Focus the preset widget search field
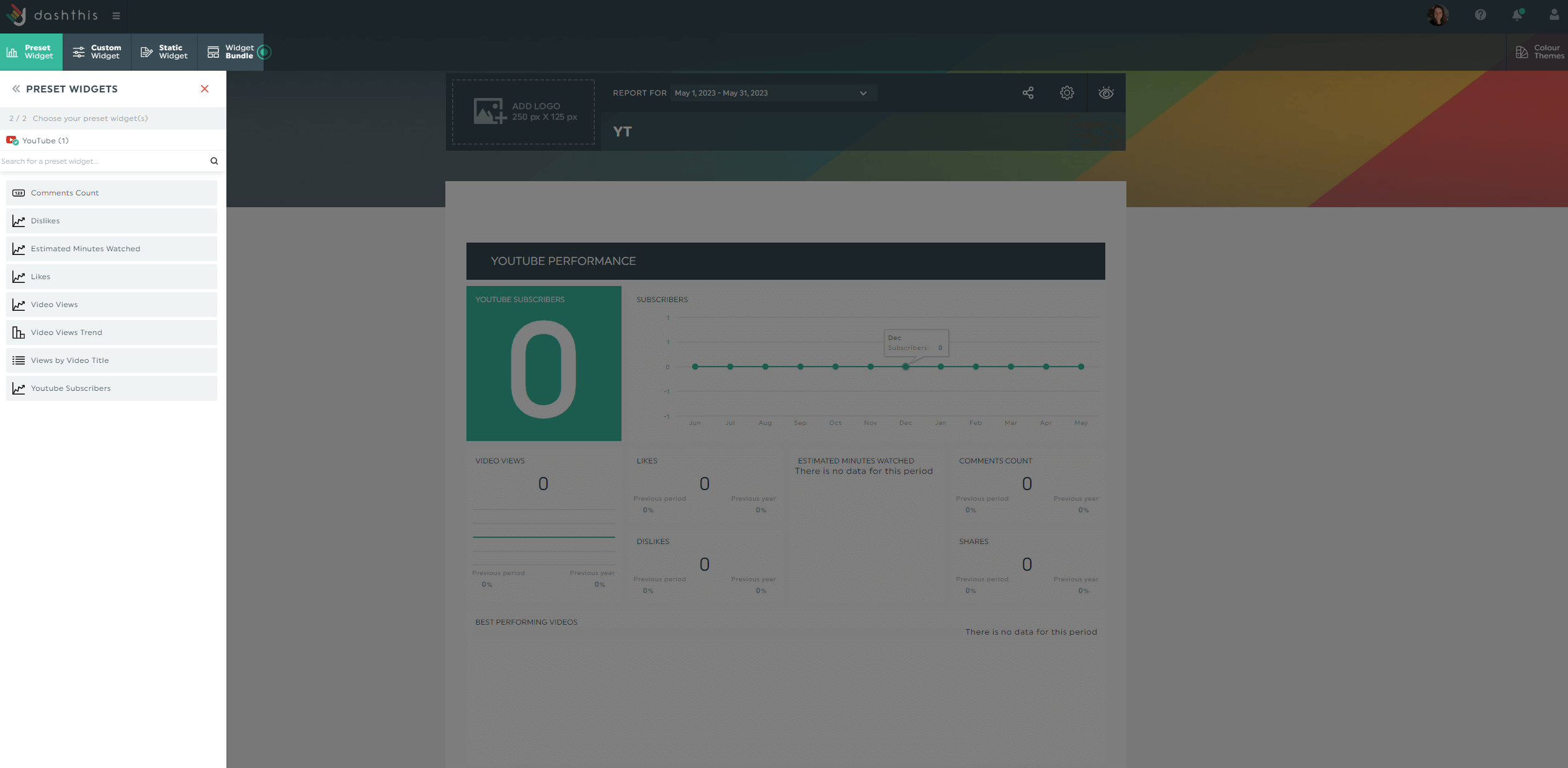 point(104,161)
